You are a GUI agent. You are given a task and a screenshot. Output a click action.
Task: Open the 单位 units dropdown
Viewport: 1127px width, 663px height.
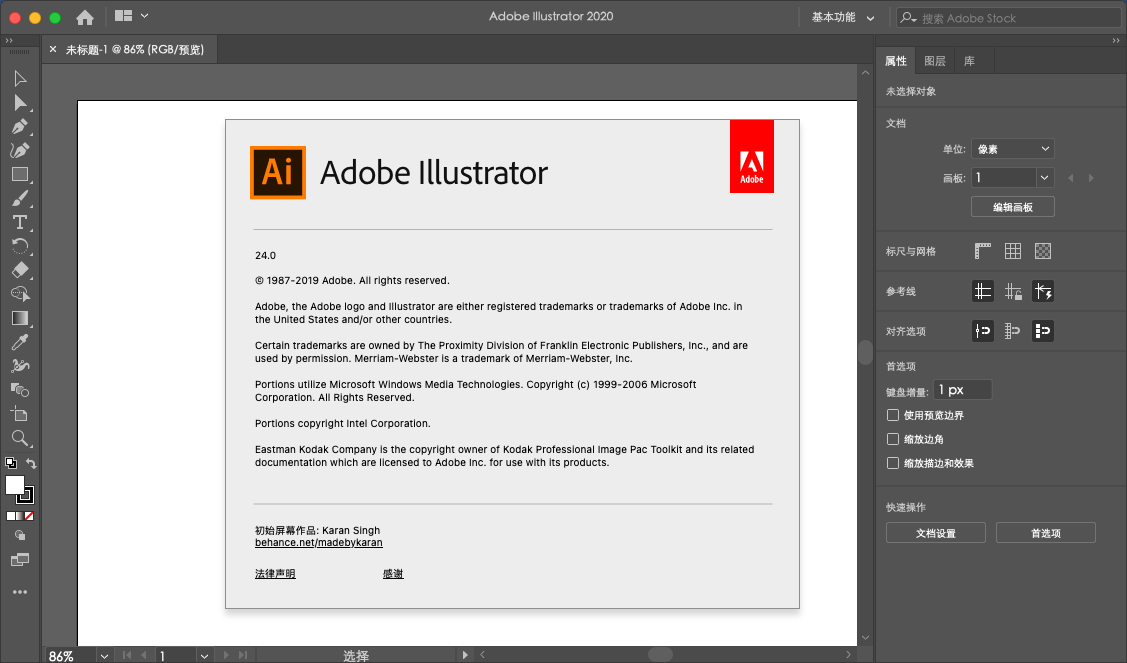tap(1013, 149)
